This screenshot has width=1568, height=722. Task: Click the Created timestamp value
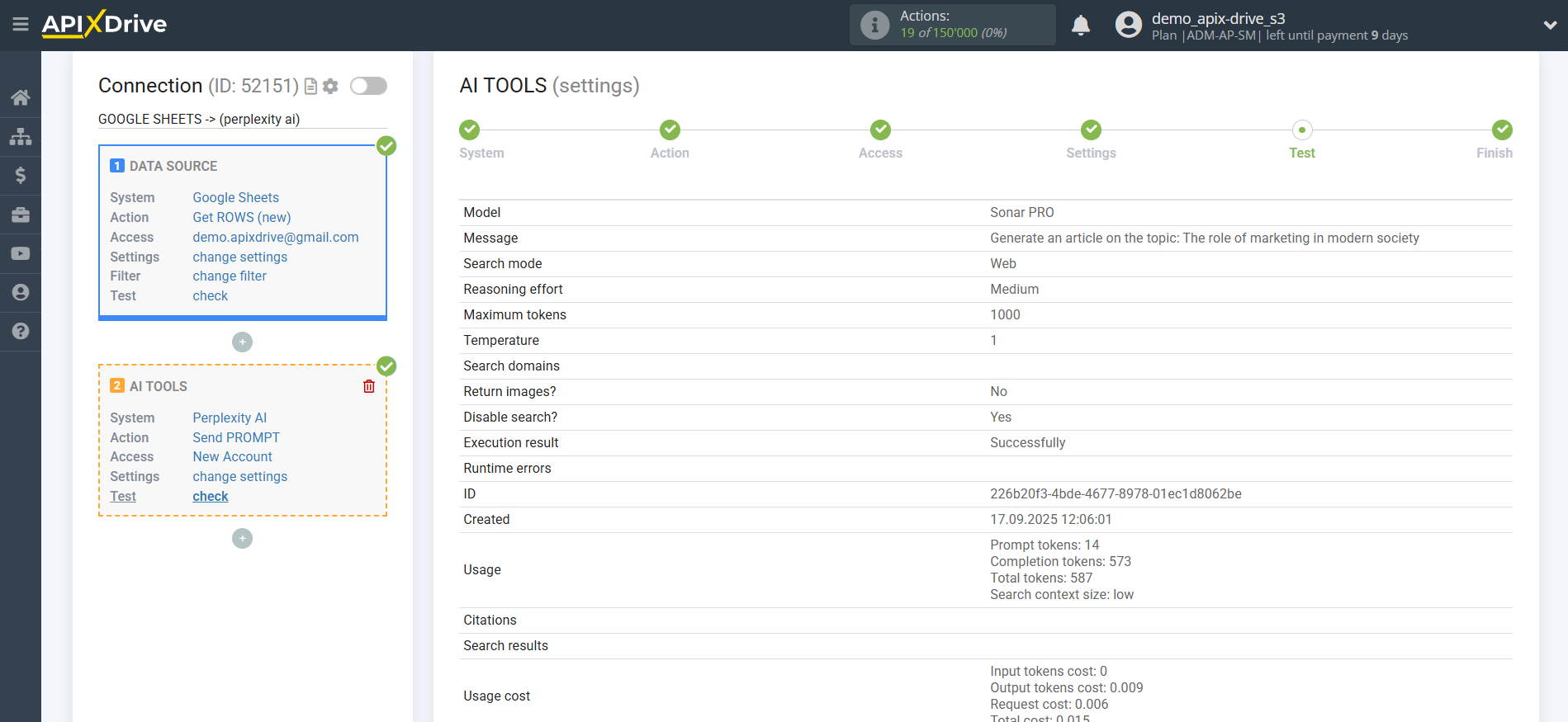(1050, 519)
